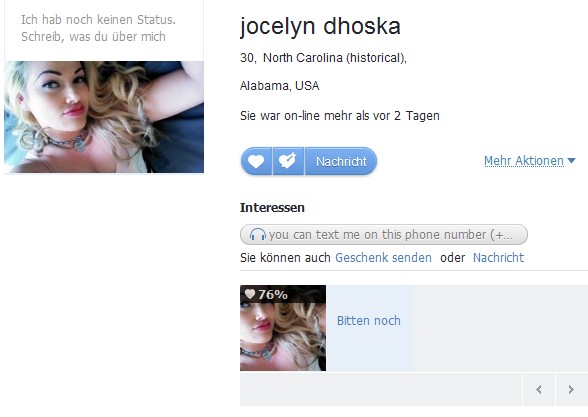Screen dimensions: 588x417
Task: Click the status text placeholder box
Action: (104, 28)
